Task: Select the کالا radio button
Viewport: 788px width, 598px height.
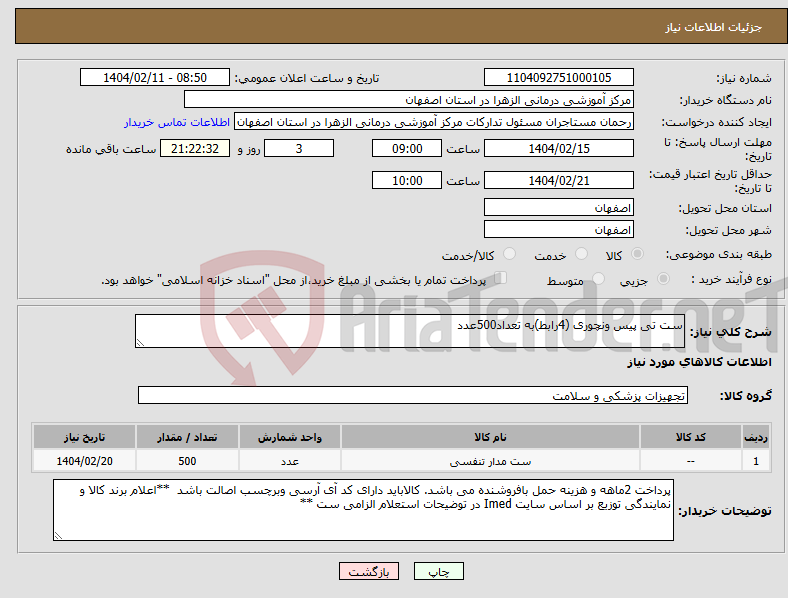Action: (637, 254)
